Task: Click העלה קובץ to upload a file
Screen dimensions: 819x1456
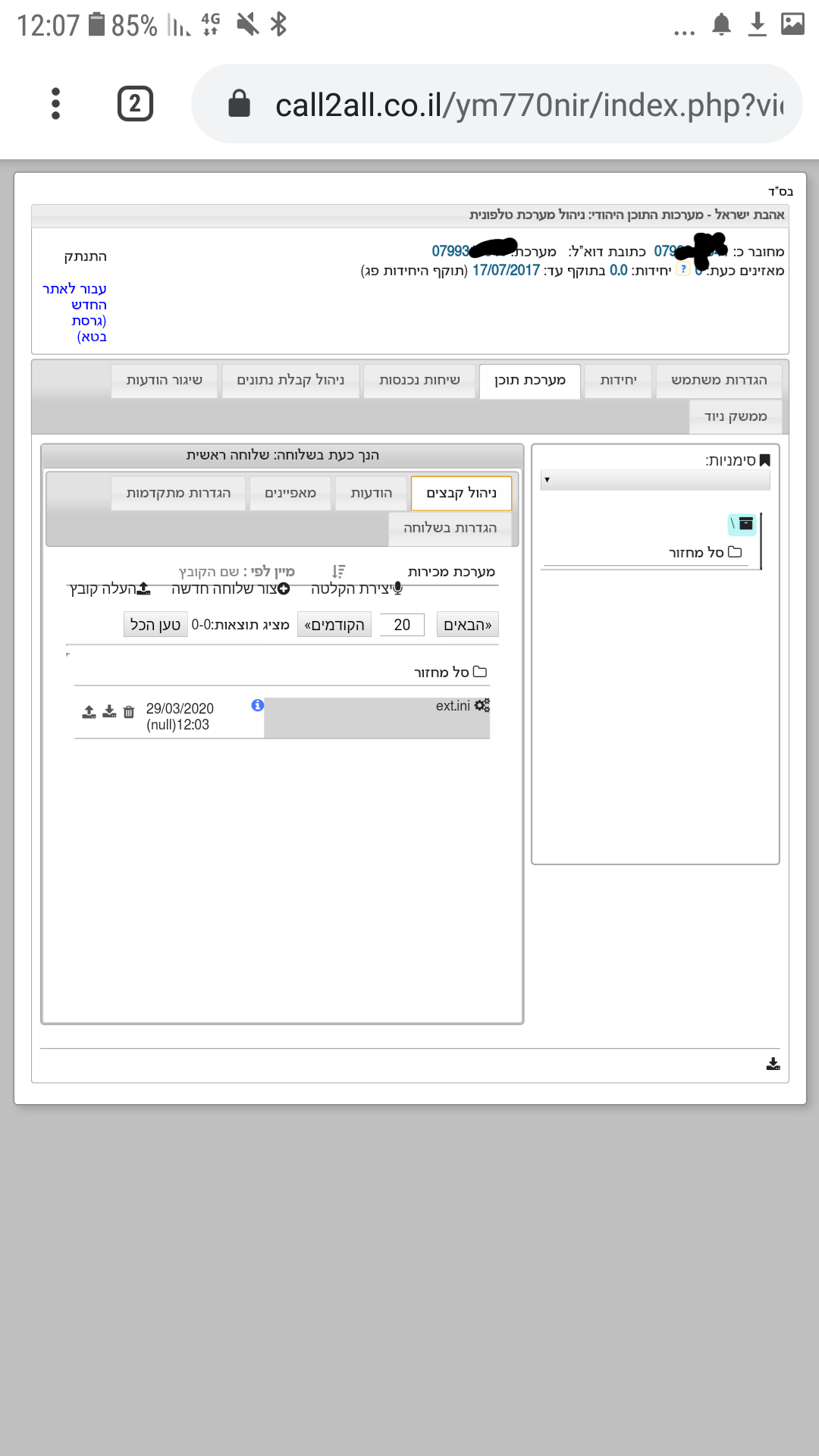Action: (x=110, y=588)
